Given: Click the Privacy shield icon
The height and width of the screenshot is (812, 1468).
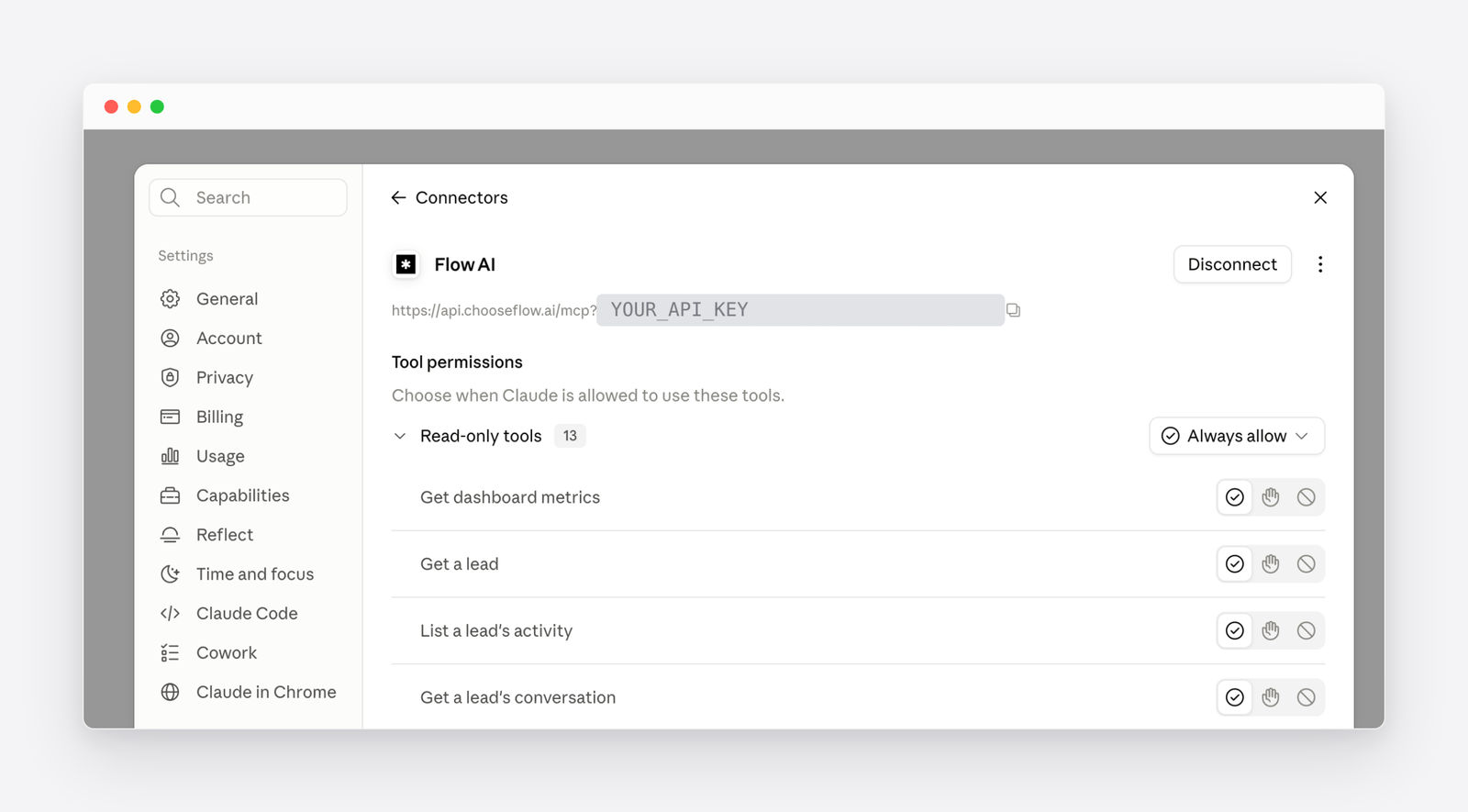Looking at the screenshot, I should [170, 377].
